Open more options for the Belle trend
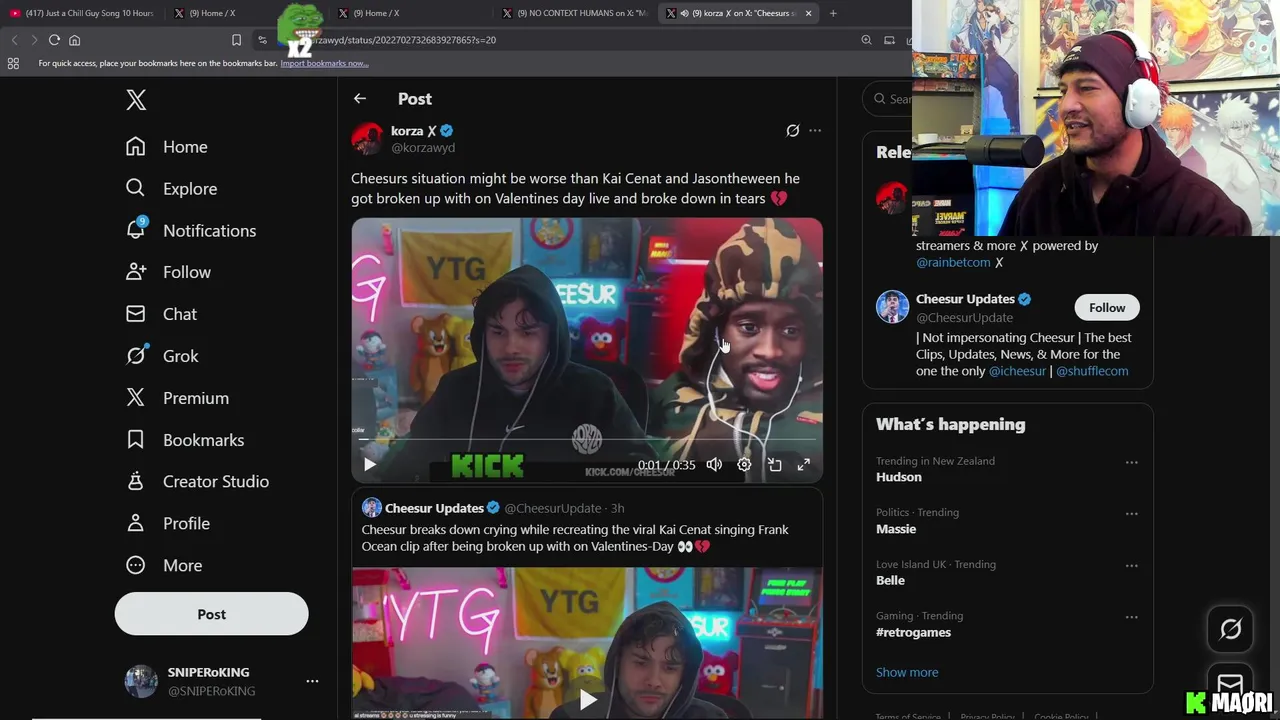 click(x=1132, y=566)
